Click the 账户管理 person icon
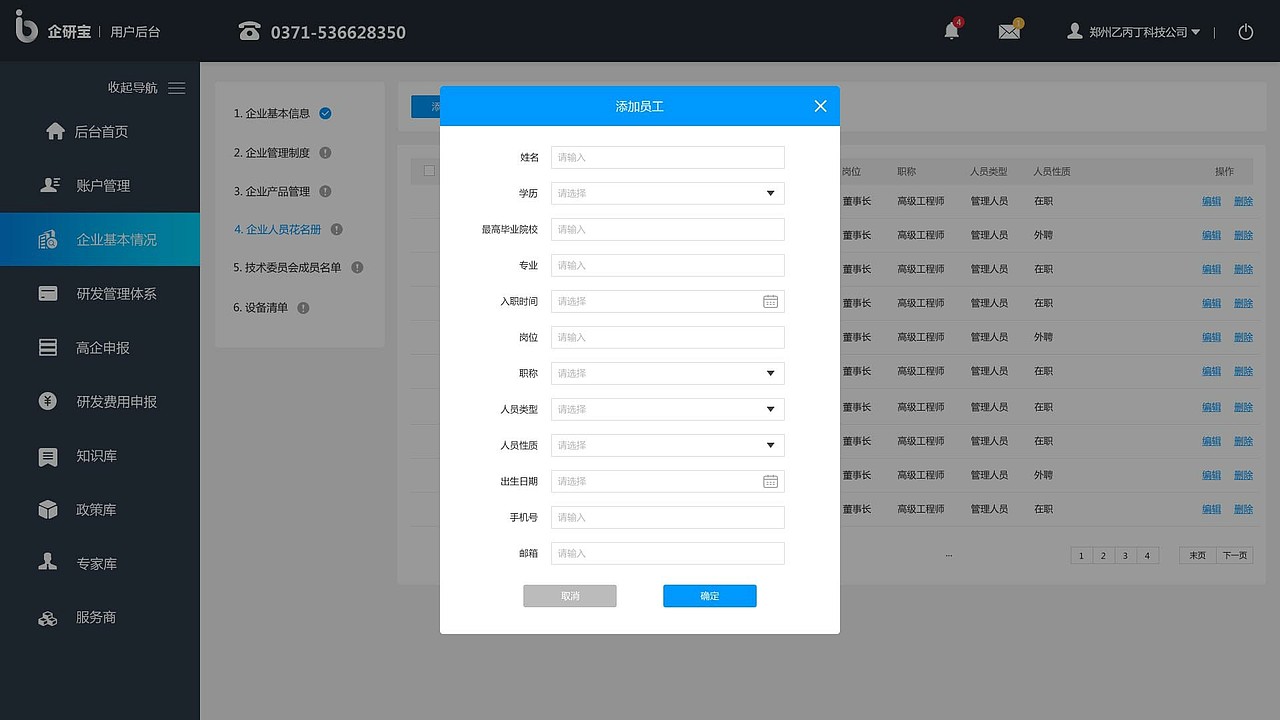The width and height of the screenshot is (1280, 720). point(49,185)
